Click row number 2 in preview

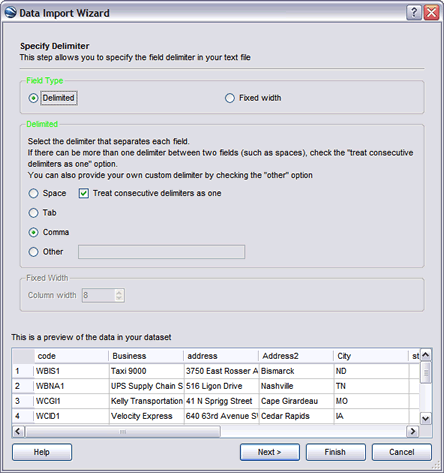[x=23, y=386]
